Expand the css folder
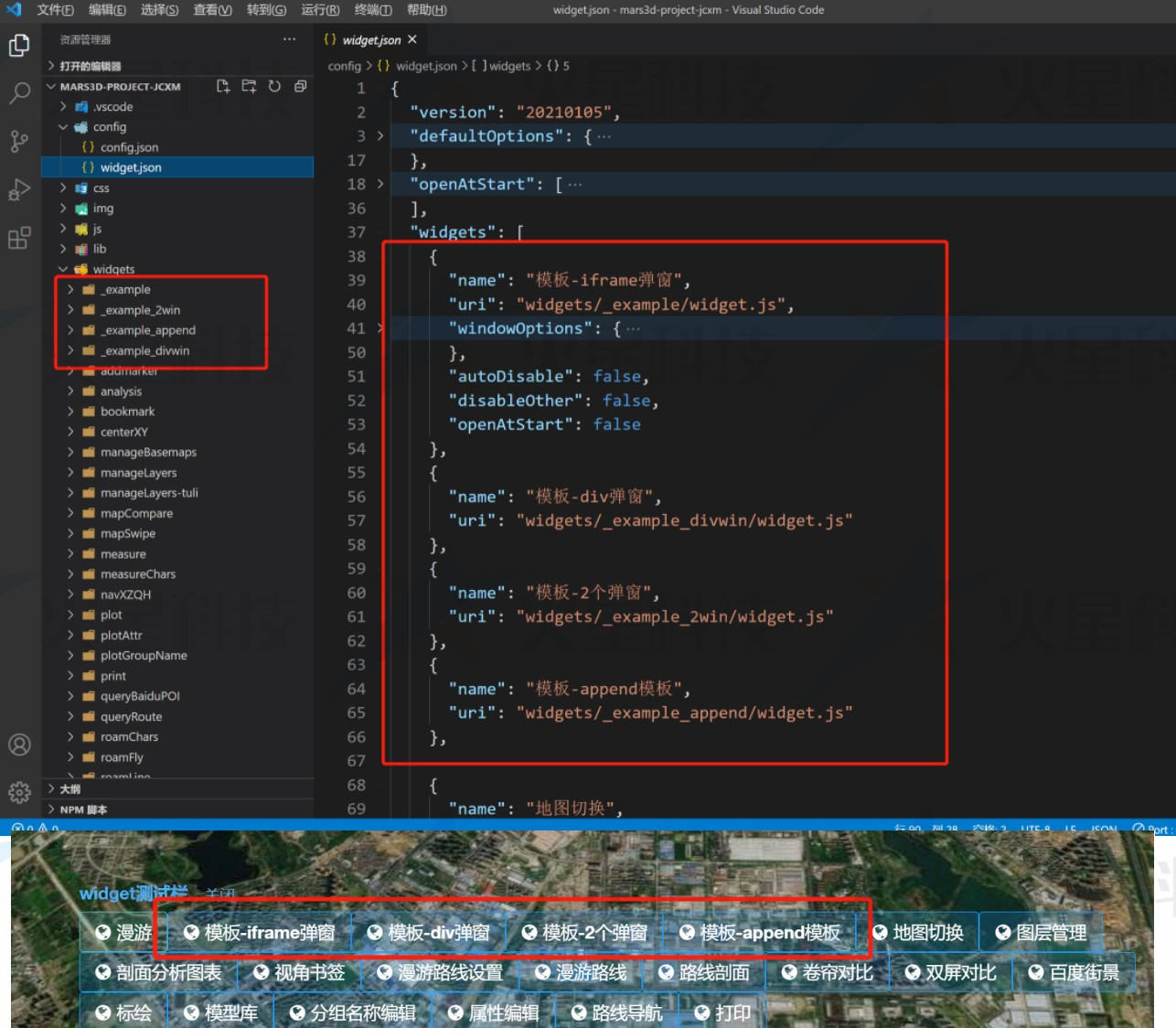 tap(178, 187)
